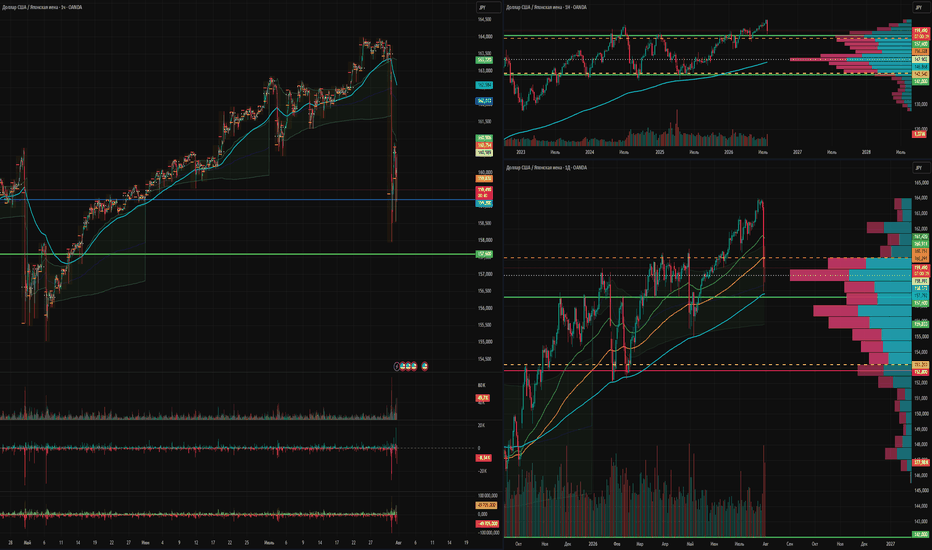
Task: Click the green 157,400 label on the daily price scale
Action: pyautogui.click(x=921, y=303)
